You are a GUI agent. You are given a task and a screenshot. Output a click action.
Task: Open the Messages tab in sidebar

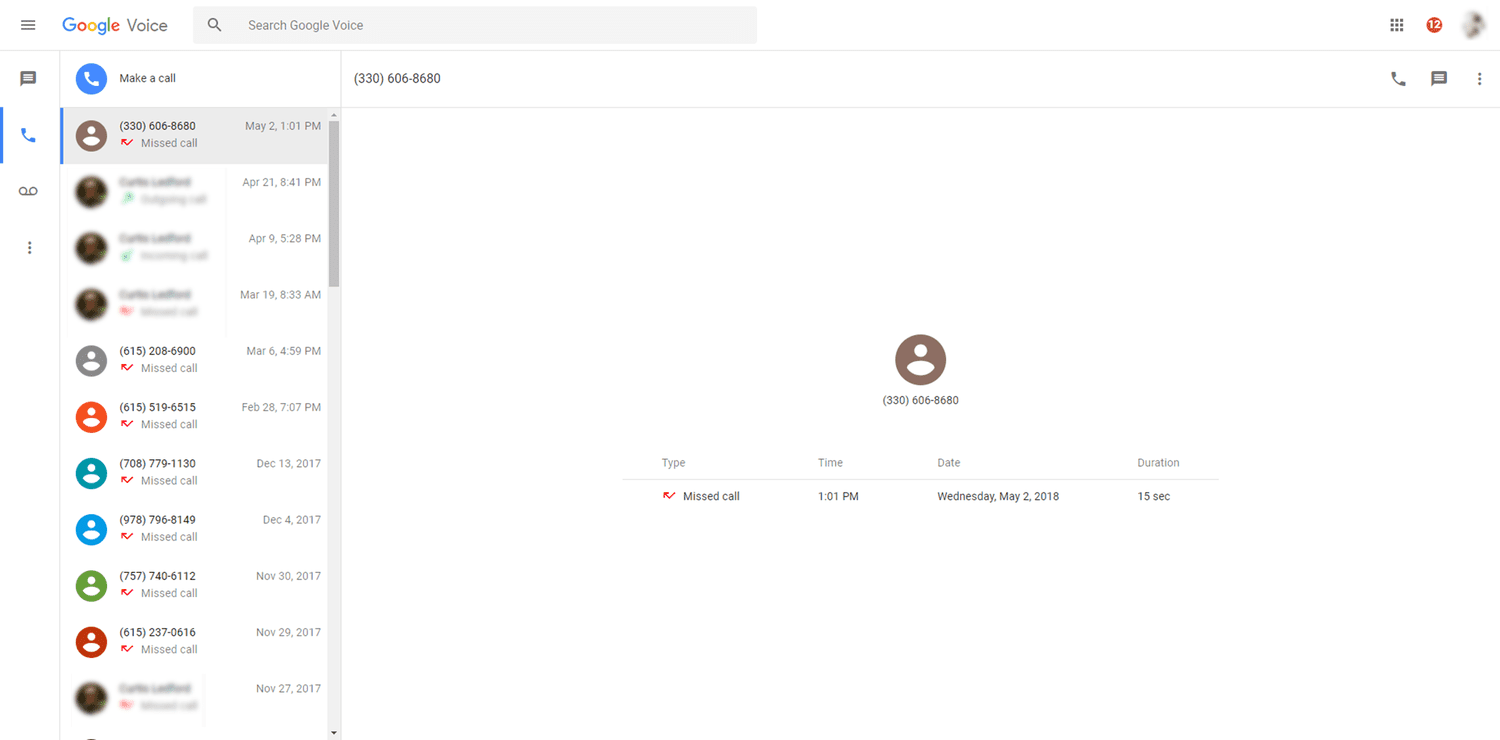click(x=28, y=78)
